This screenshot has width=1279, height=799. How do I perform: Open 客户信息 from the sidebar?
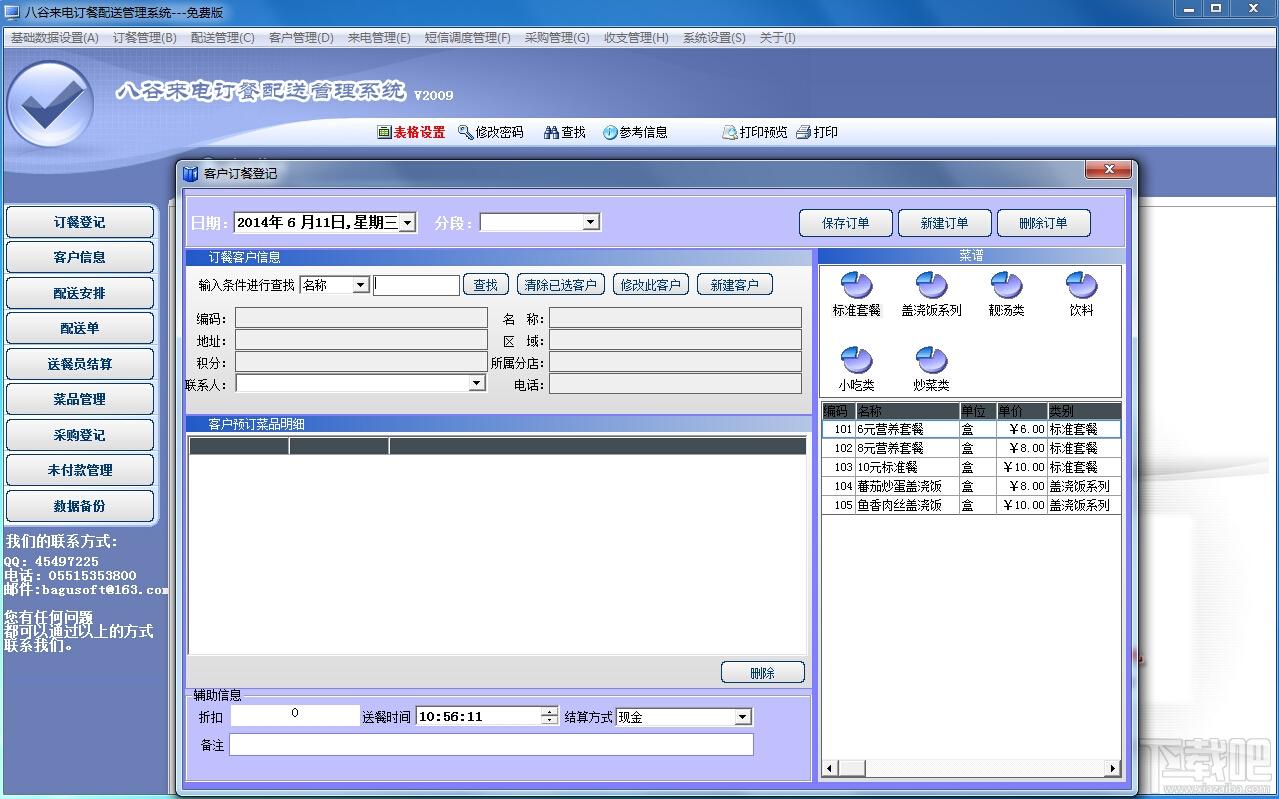(x=80, y=257)
